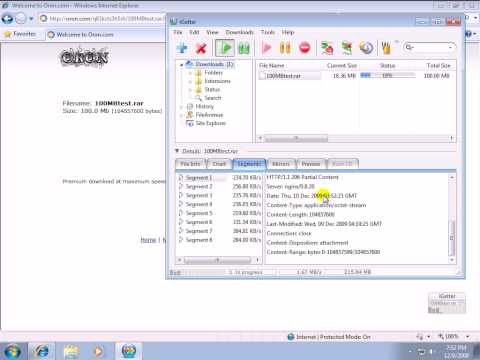Open the Windows Start orb
480x360 pixels.
(13, 351)
